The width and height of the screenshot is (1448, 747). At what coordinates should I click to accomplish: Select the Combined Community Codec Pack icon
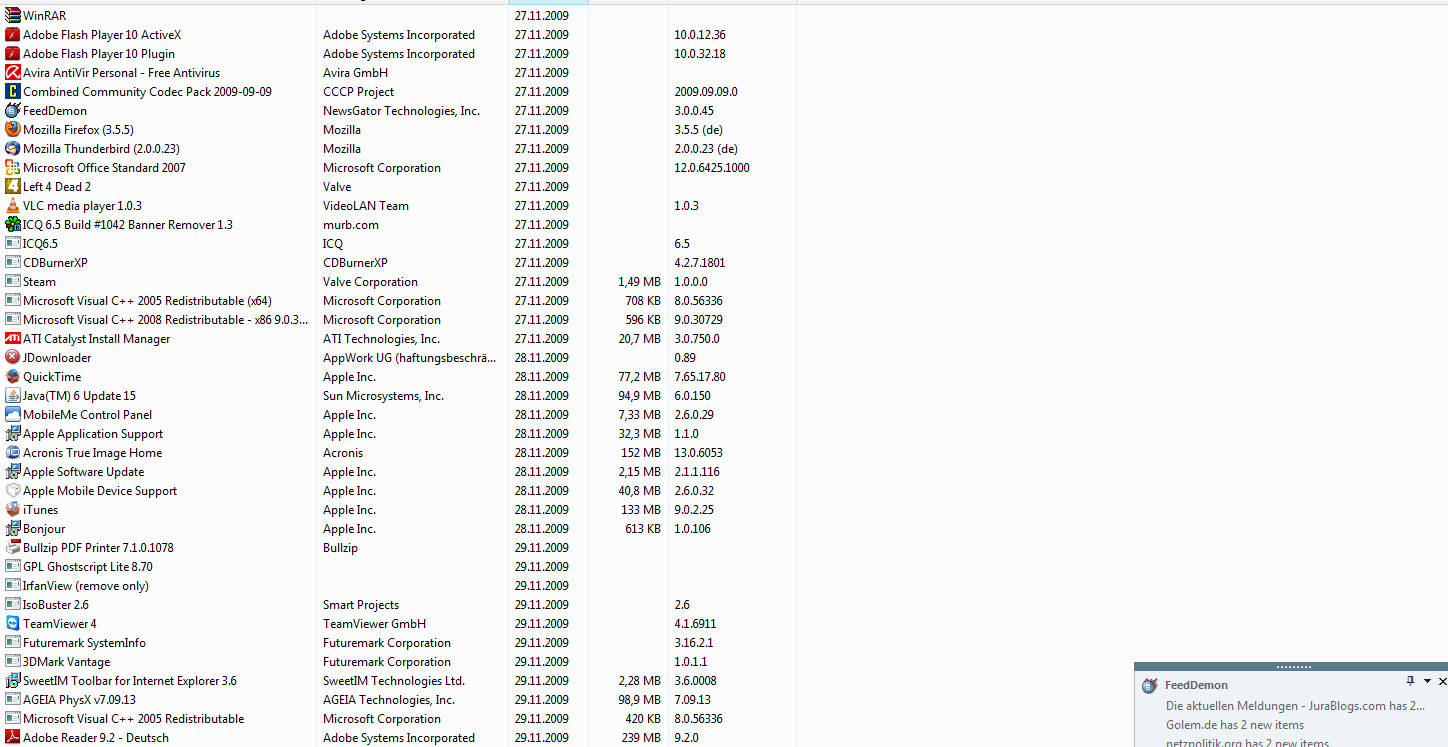(x=12, y=92)
